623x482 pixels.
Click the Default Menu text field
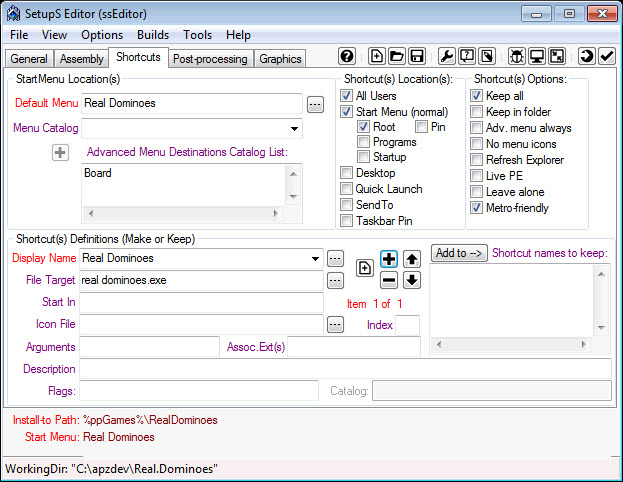tap(192, 103)
